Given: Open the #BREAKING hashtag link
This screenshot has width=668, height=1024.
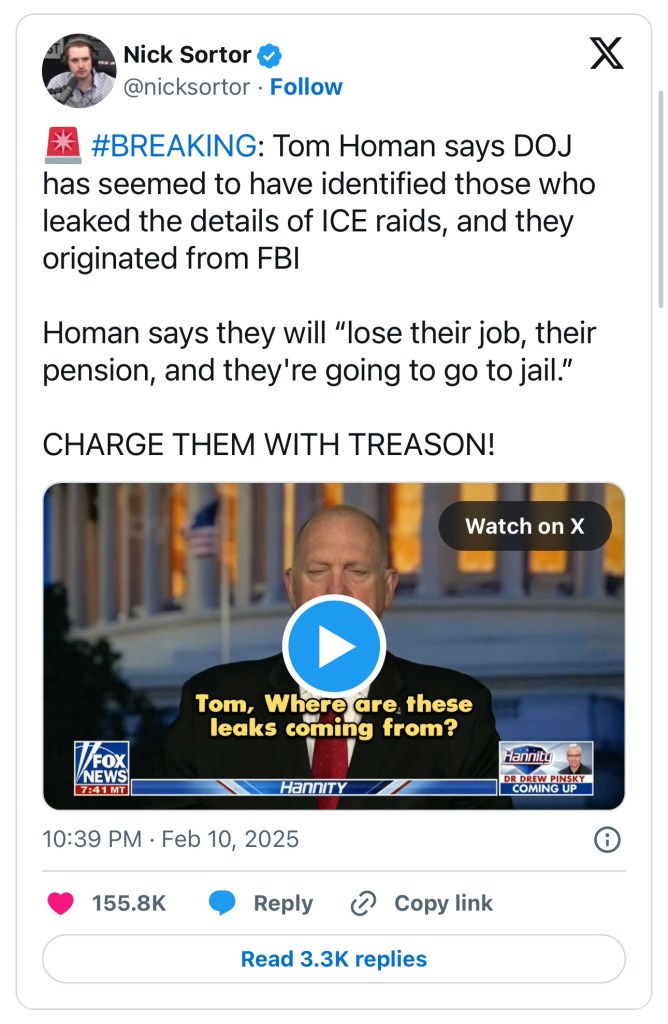Looking at the screenshot, I should [x=174, y=146].
